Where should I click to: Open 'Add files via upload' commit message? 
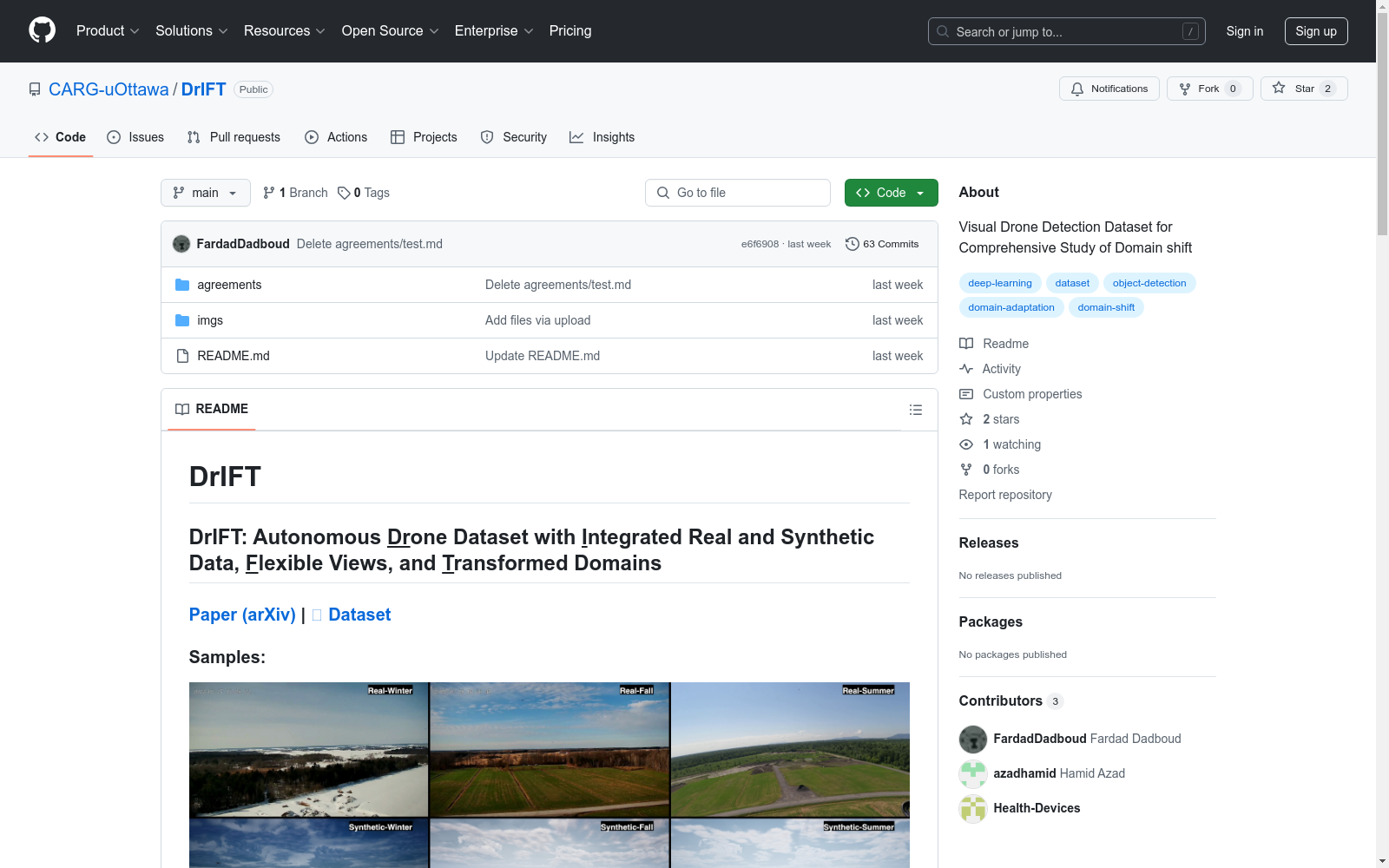pos(538,320)
